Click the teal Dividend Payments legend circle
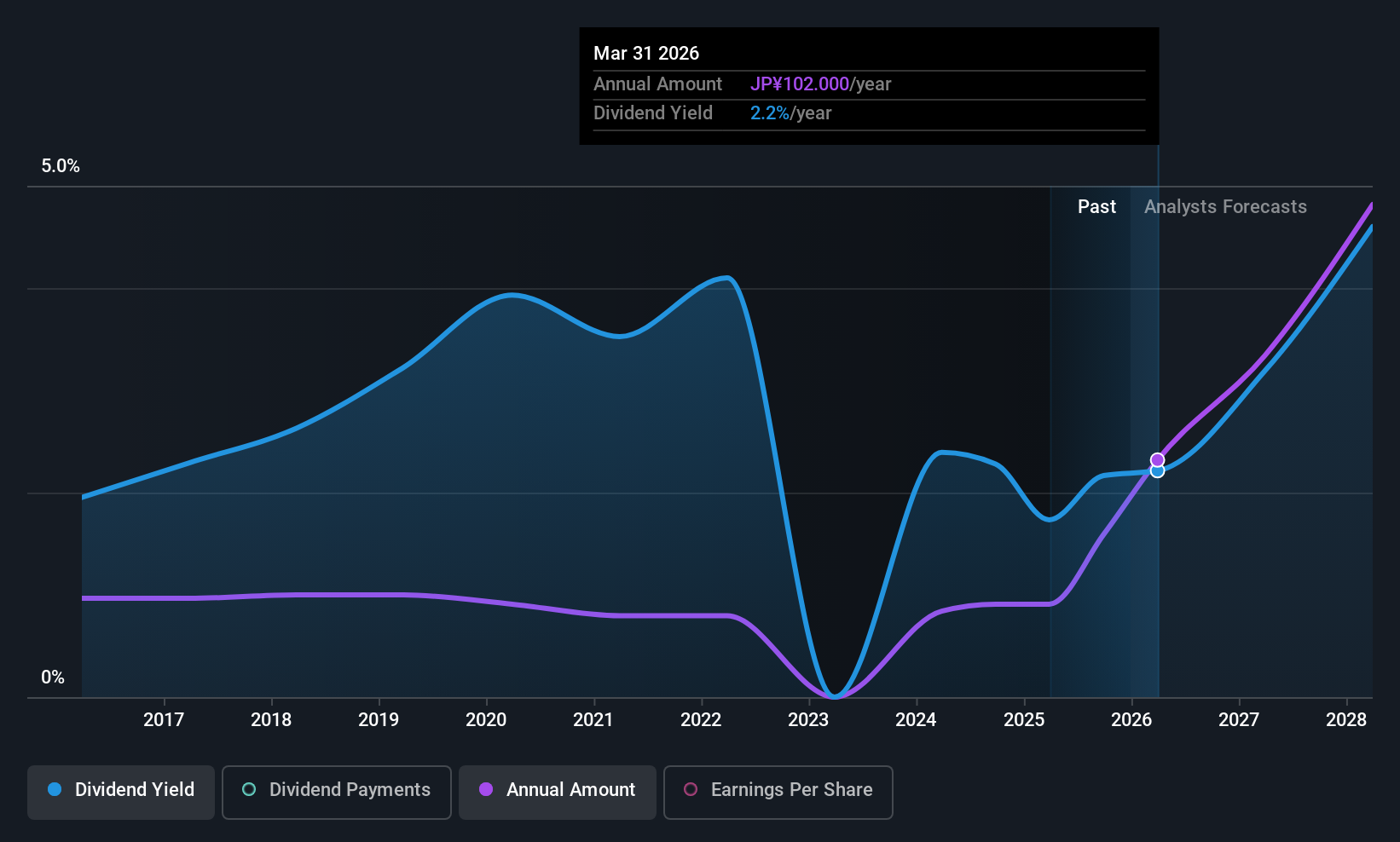Screen dimensions: 1400x842 249,789
